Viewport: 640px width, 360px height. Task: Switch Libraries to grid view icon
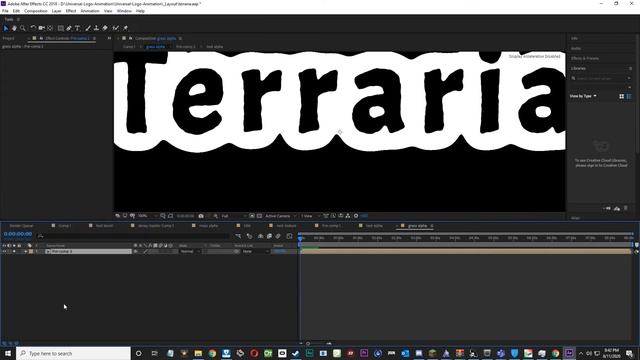click(622, 96)
